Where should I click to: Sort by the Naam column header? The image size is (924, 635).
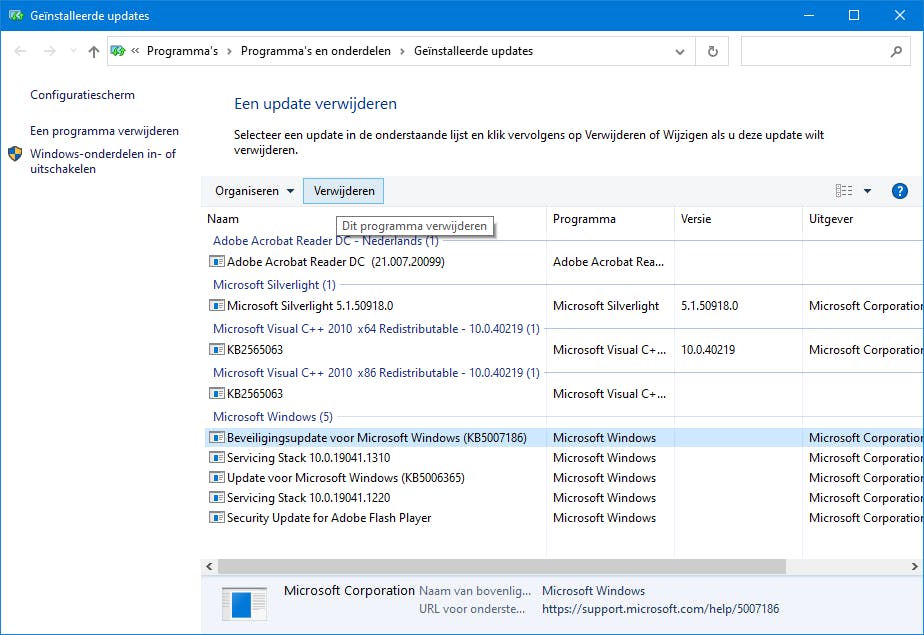tap(222, 219)
